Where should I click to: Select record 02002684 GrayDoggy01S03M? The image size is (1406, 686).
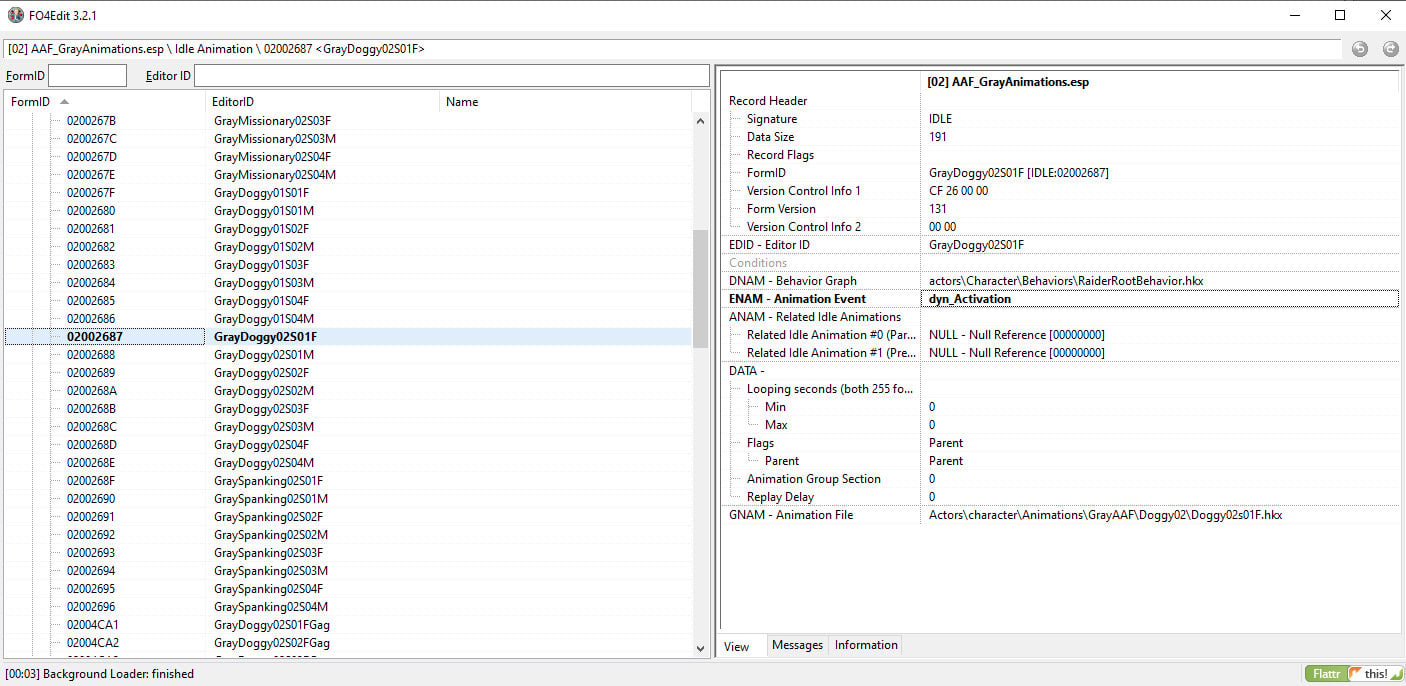(348, 283)
